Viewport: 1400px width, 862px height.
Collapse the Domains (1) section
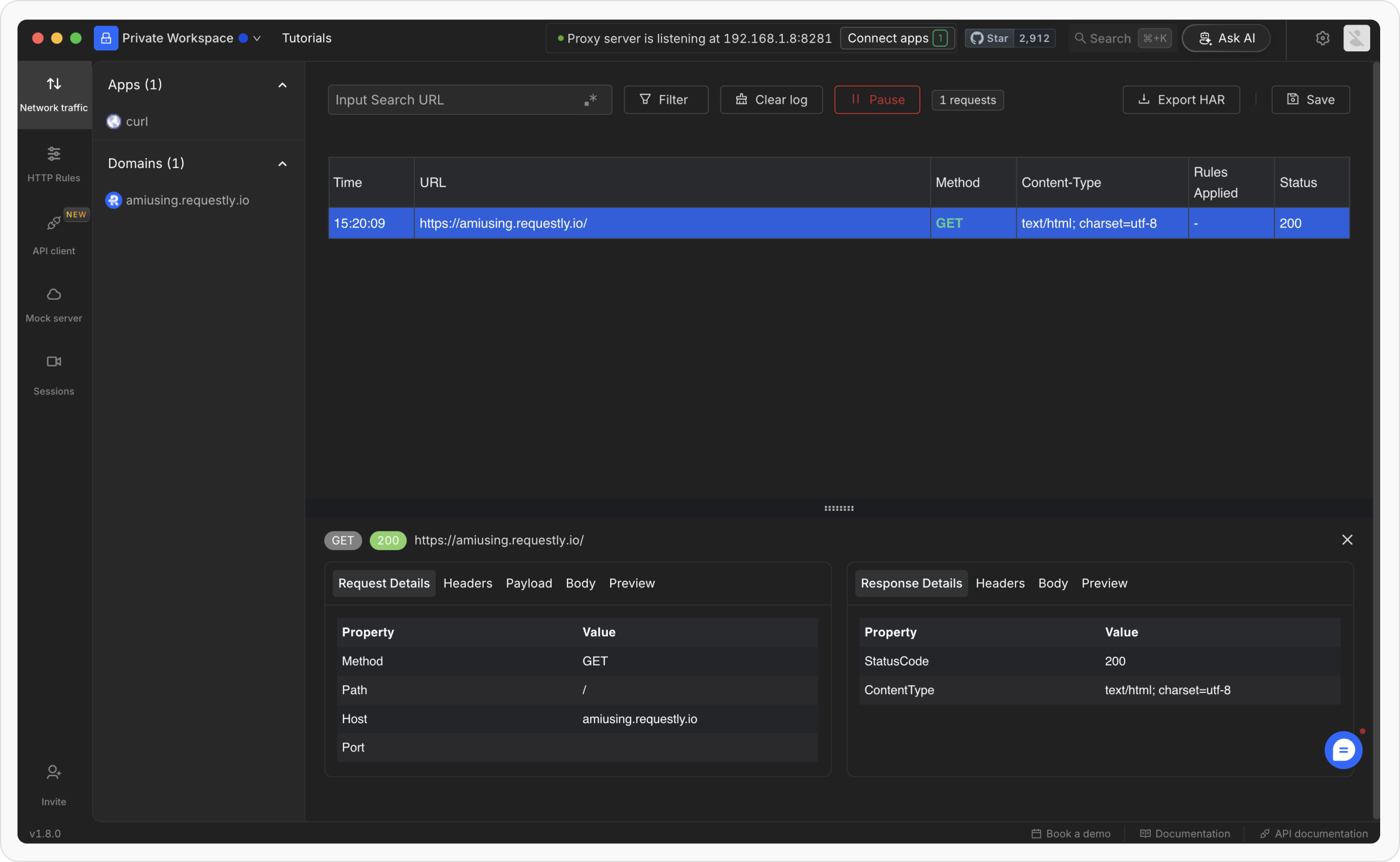tap(282, 164)
